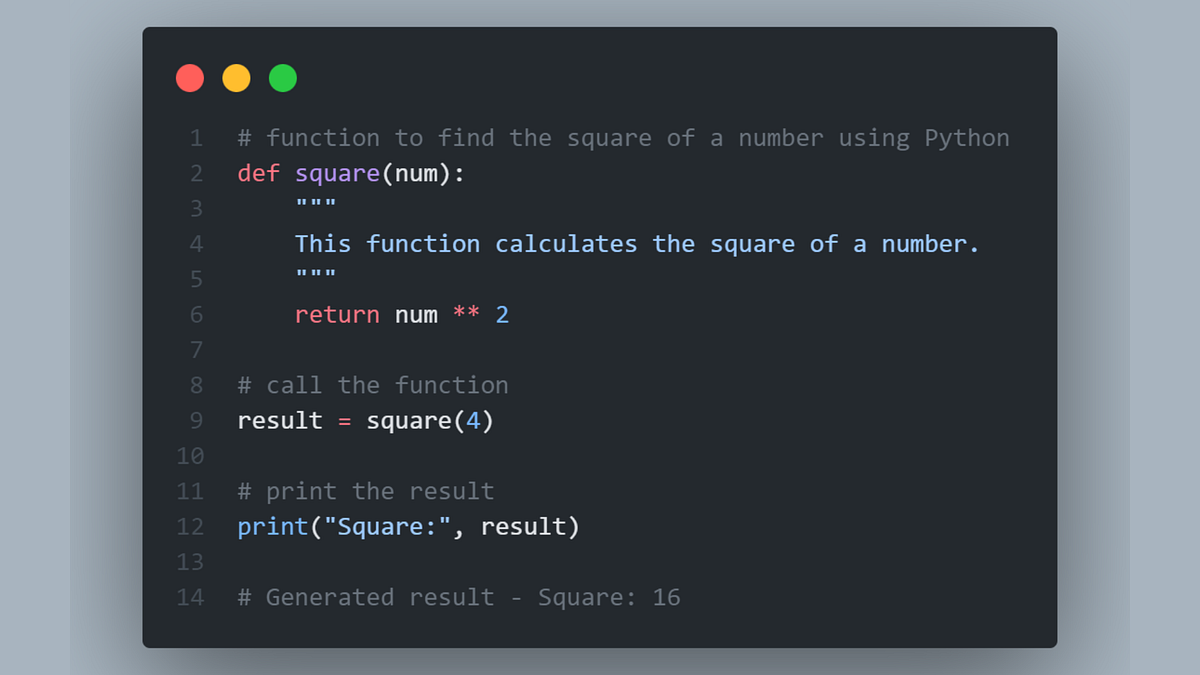Click the "def" keyword on line 2
Image resolution: width=1200 pixels, height=675 pixels.
point(259,173)
